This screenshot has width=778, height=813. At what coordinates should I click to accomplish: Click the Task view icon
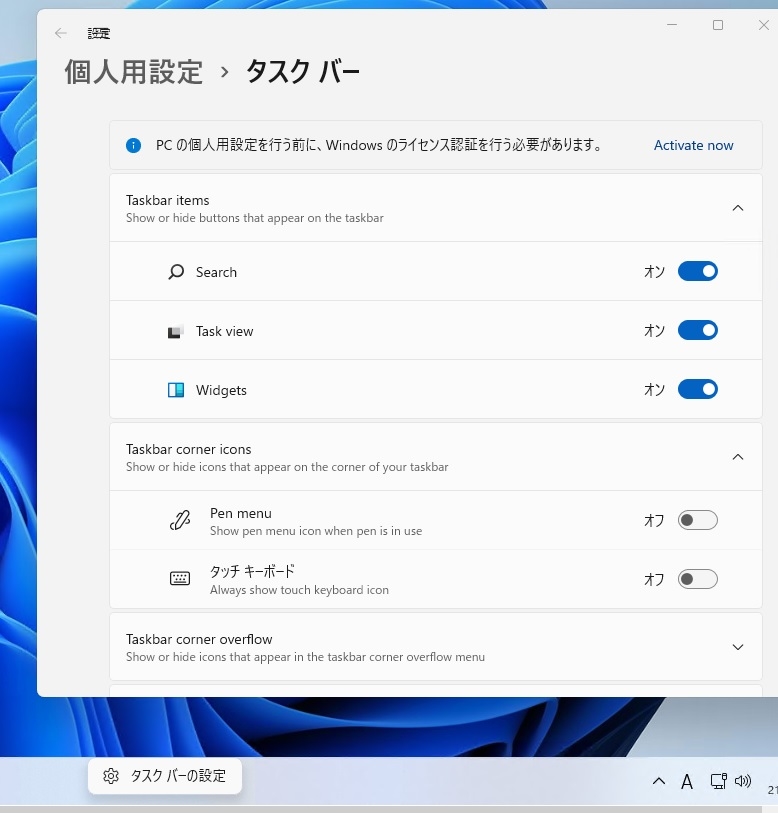point(176,331)
